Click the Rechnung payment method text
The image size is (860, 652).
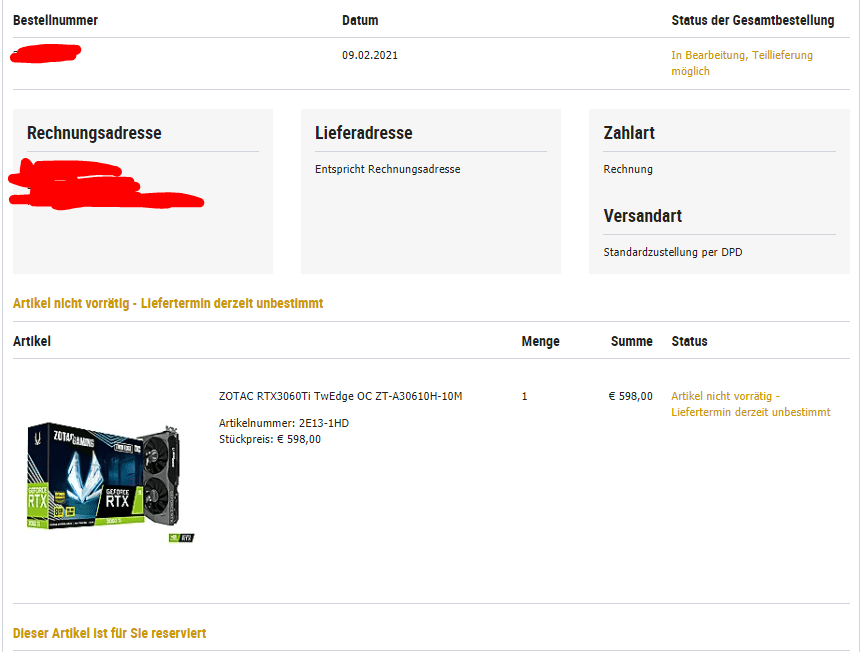(x=628, y=169)
